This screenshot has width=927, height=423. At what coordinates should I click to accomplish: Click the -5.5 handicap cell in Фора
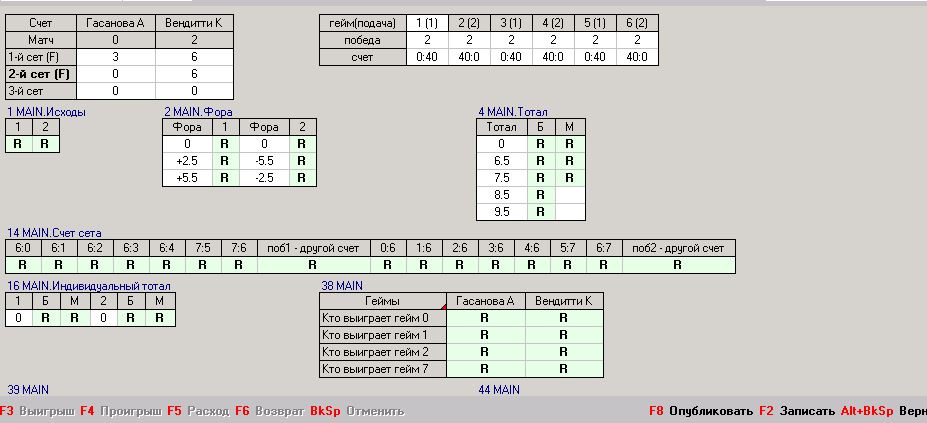point(264,161)
